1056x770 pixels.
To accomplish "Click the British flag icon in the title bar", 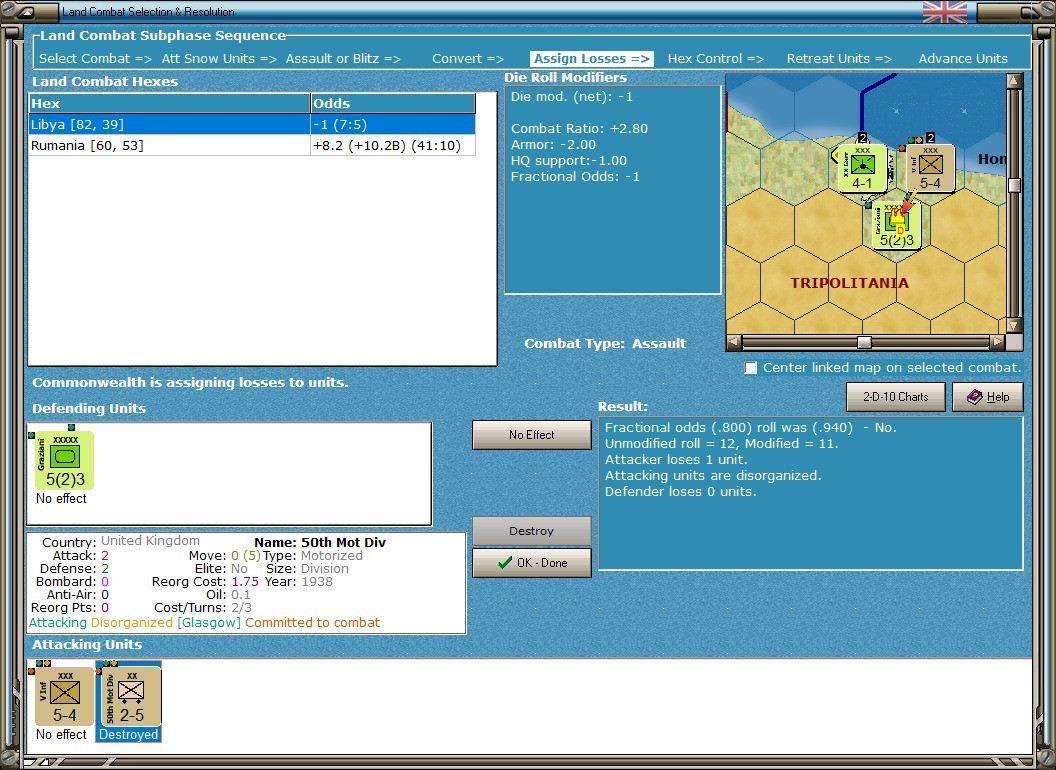I will tap(945, 12).
